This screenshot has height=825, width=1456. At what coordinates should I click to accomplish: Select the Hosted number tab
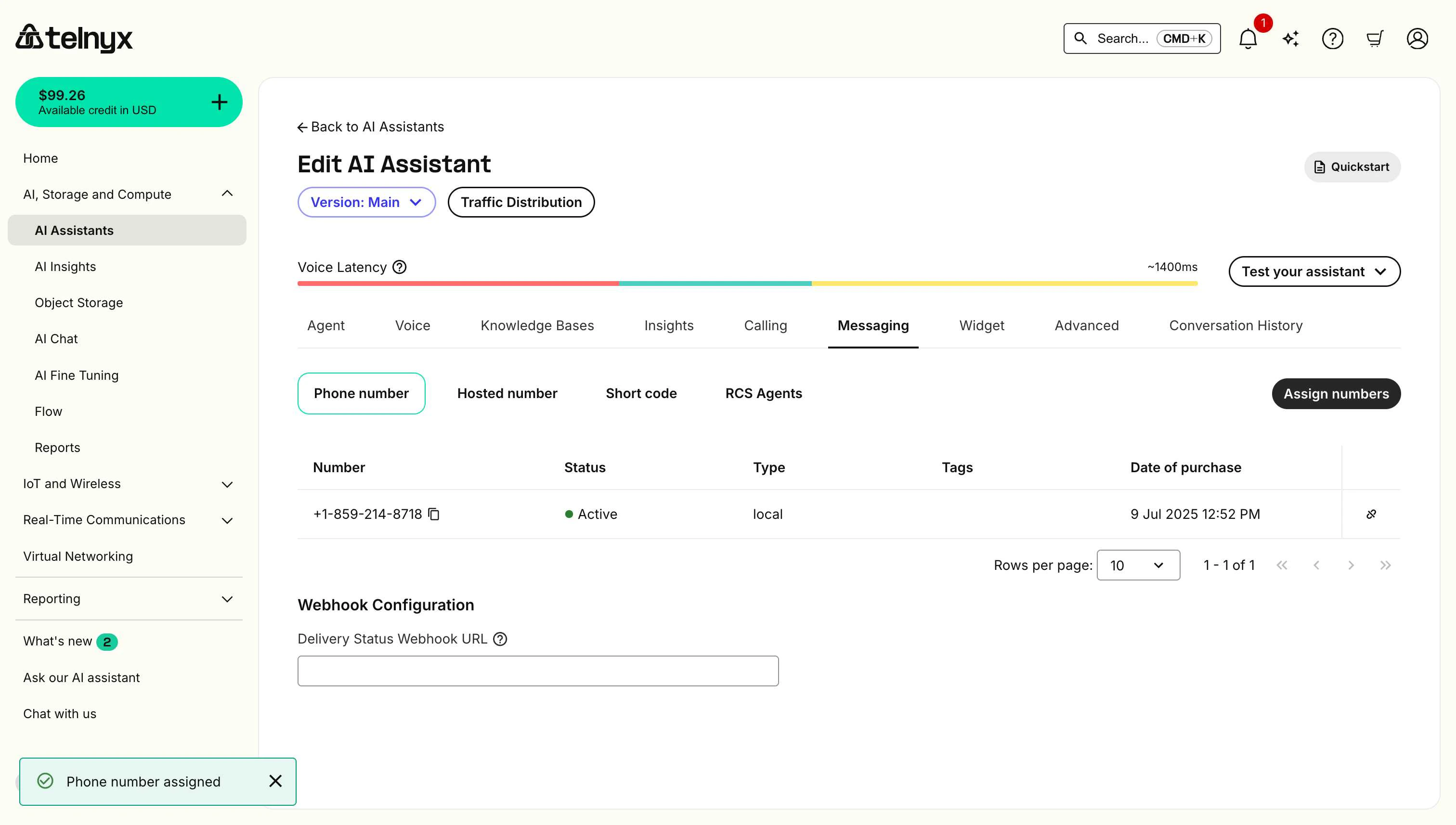[507, 393]
